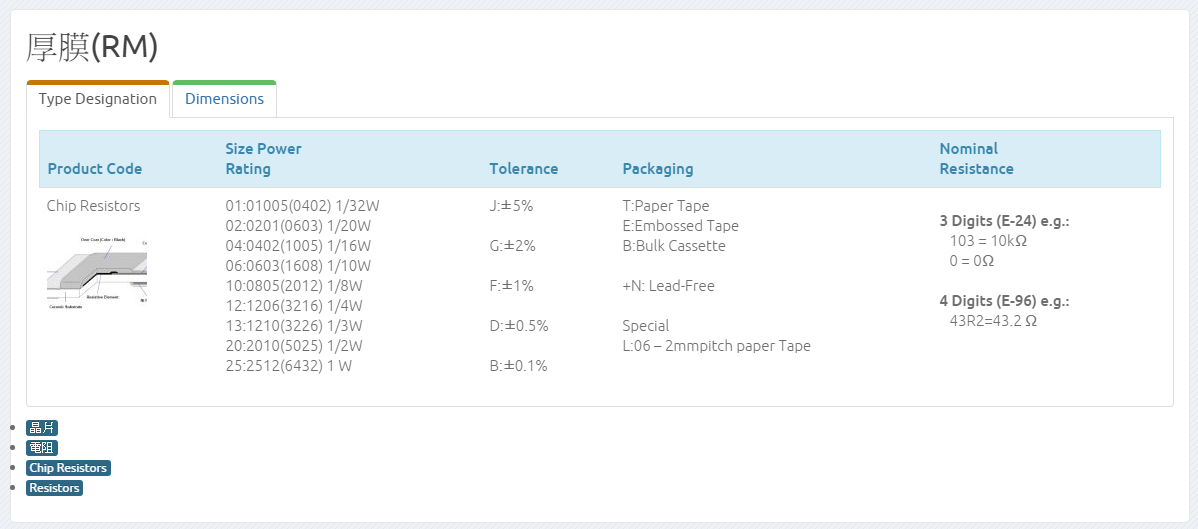1198x529 pixels.
Task: Open the 晶片 tag link
Action: tap(42, 428)
